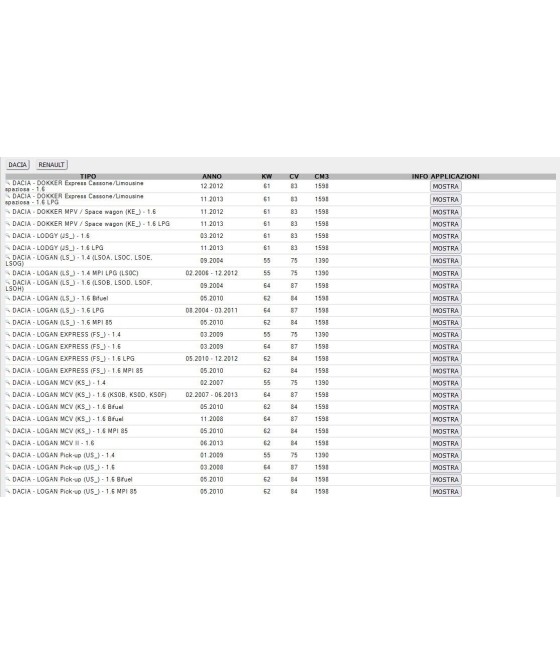Switch to the RENAULT brand tab
The image size is (560, 655).
pos(51,165)
